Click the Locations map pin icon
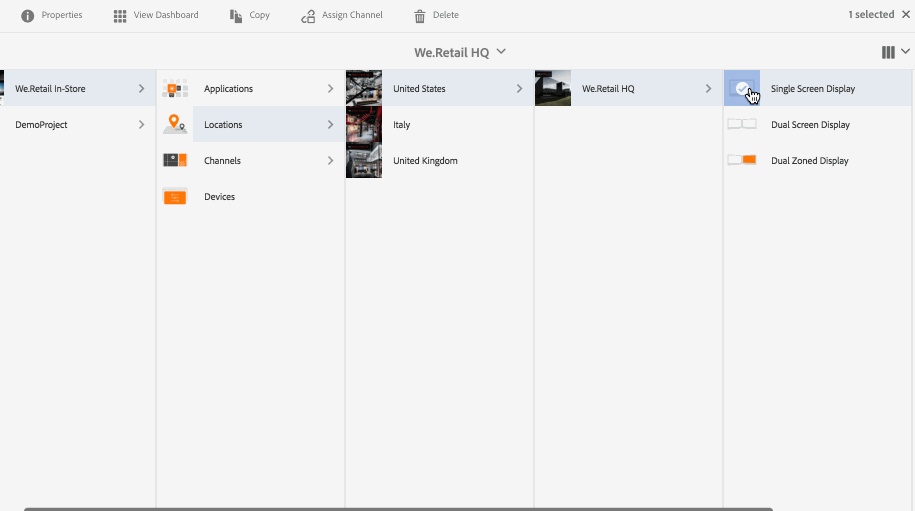 [175, 124]
